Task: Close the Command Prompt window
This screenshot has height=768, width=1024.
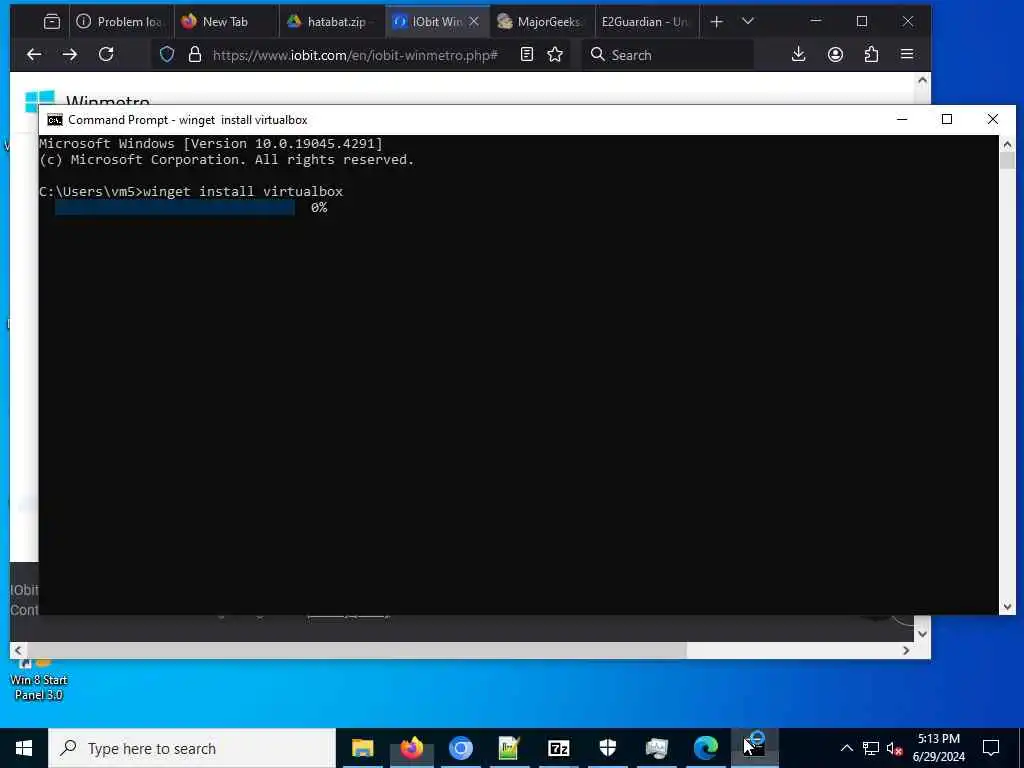Action: (x=993, y=120)
